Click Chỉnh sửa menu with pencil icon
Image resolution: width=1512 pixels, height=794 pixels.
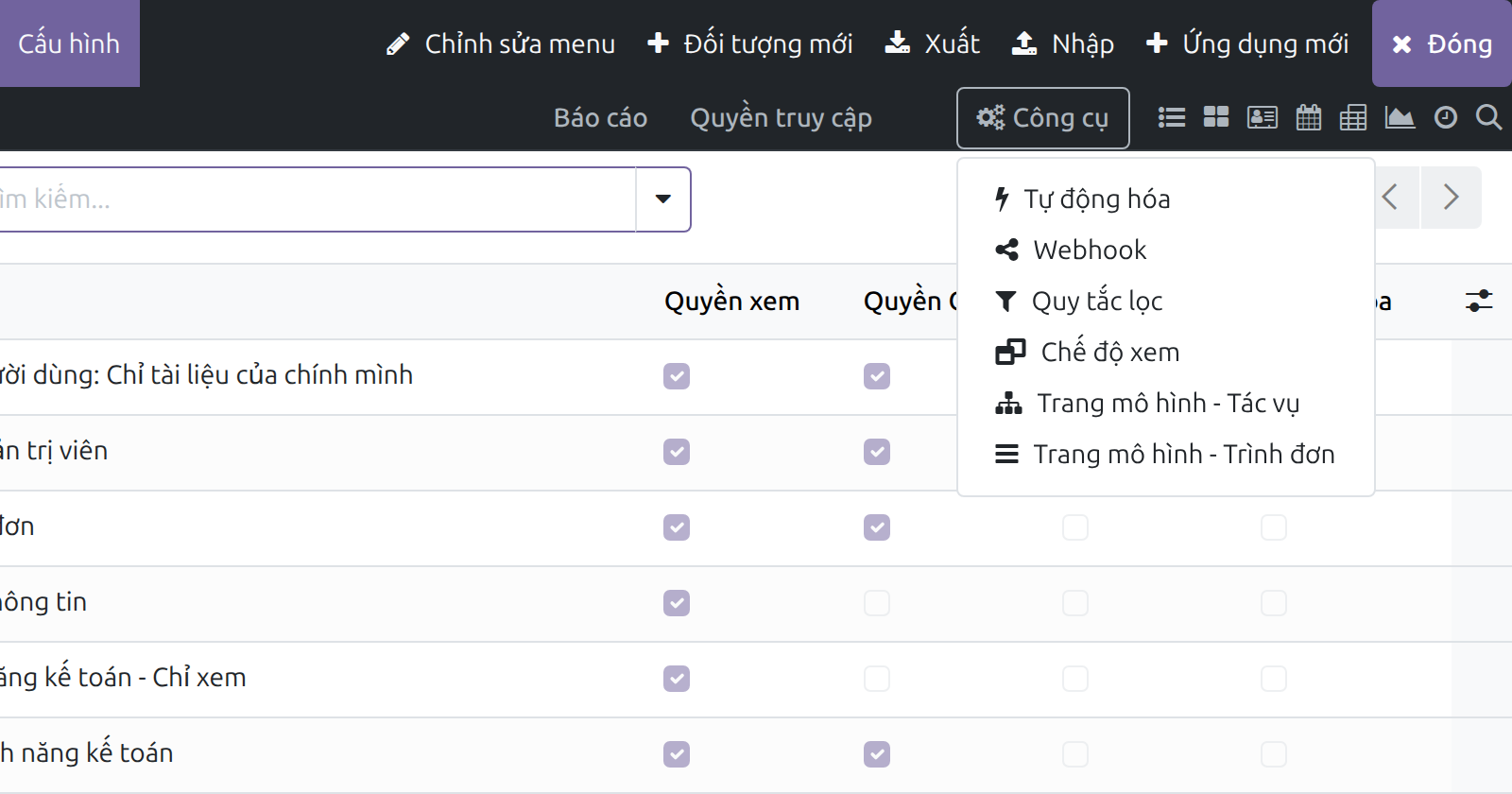501,43
